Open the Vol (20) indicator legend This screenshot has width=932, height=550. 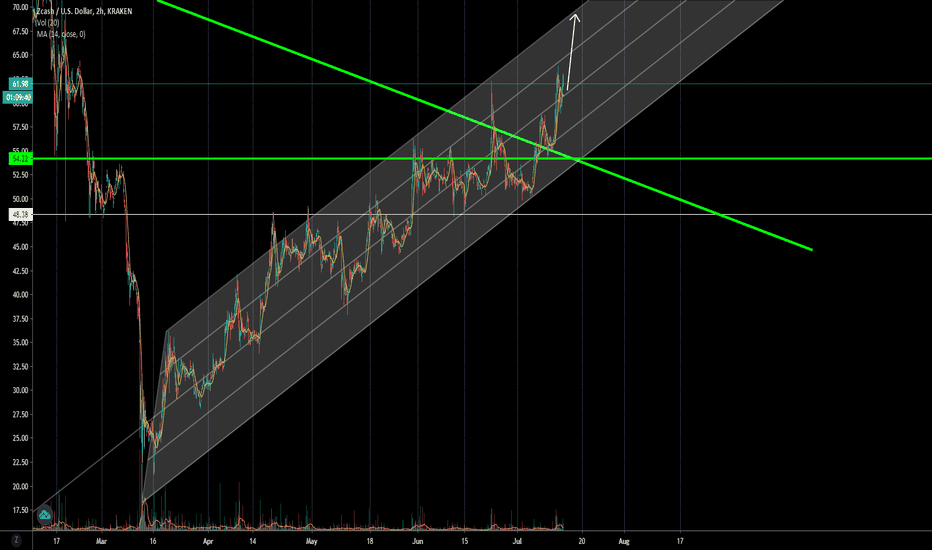(x=48, y=23)
